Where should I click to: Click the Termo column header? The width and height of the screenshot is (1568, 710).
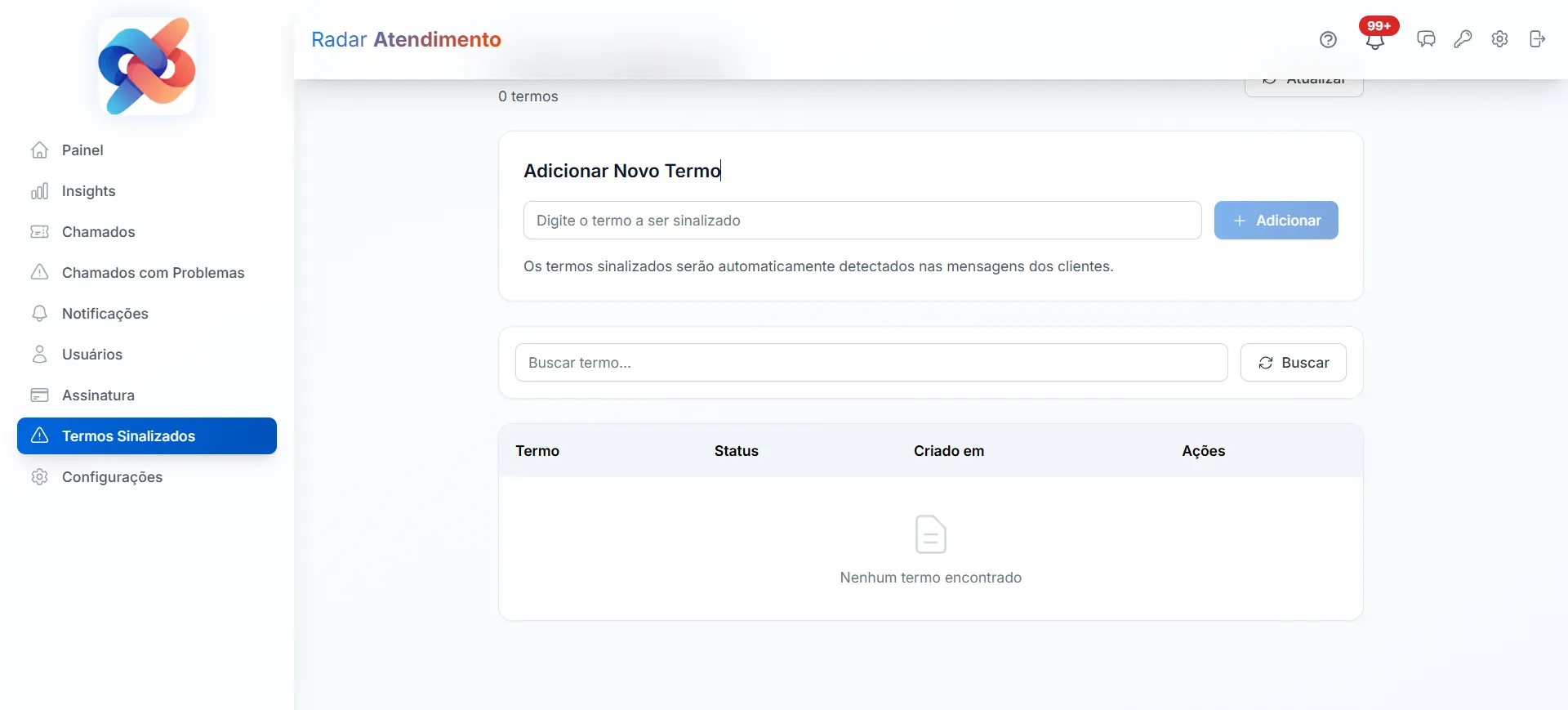(x=537, y=451)
